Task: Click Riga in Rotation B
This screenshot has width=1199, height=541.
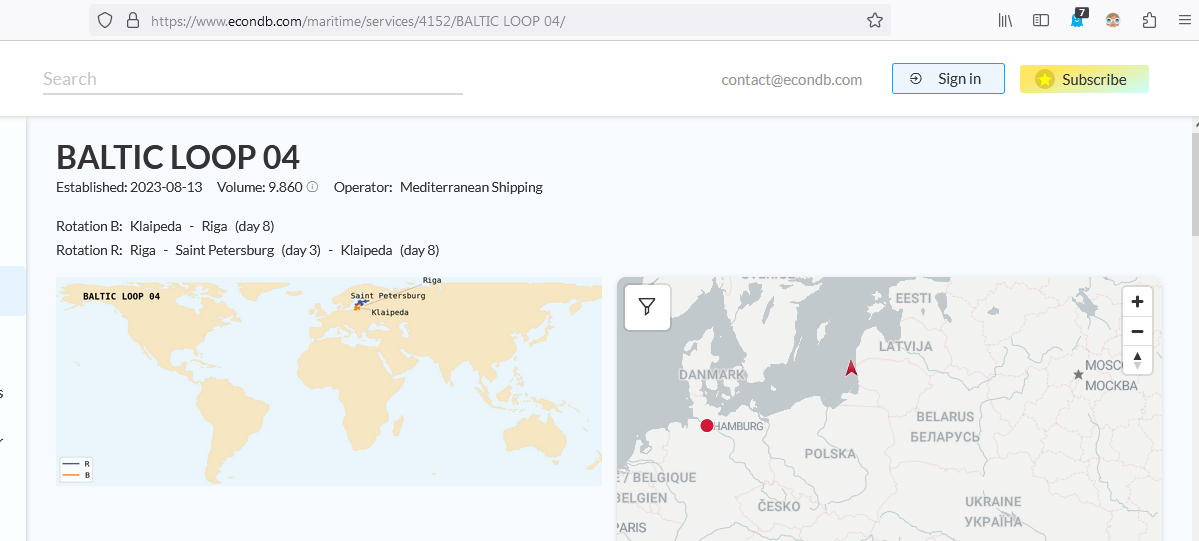Action: 214,226
